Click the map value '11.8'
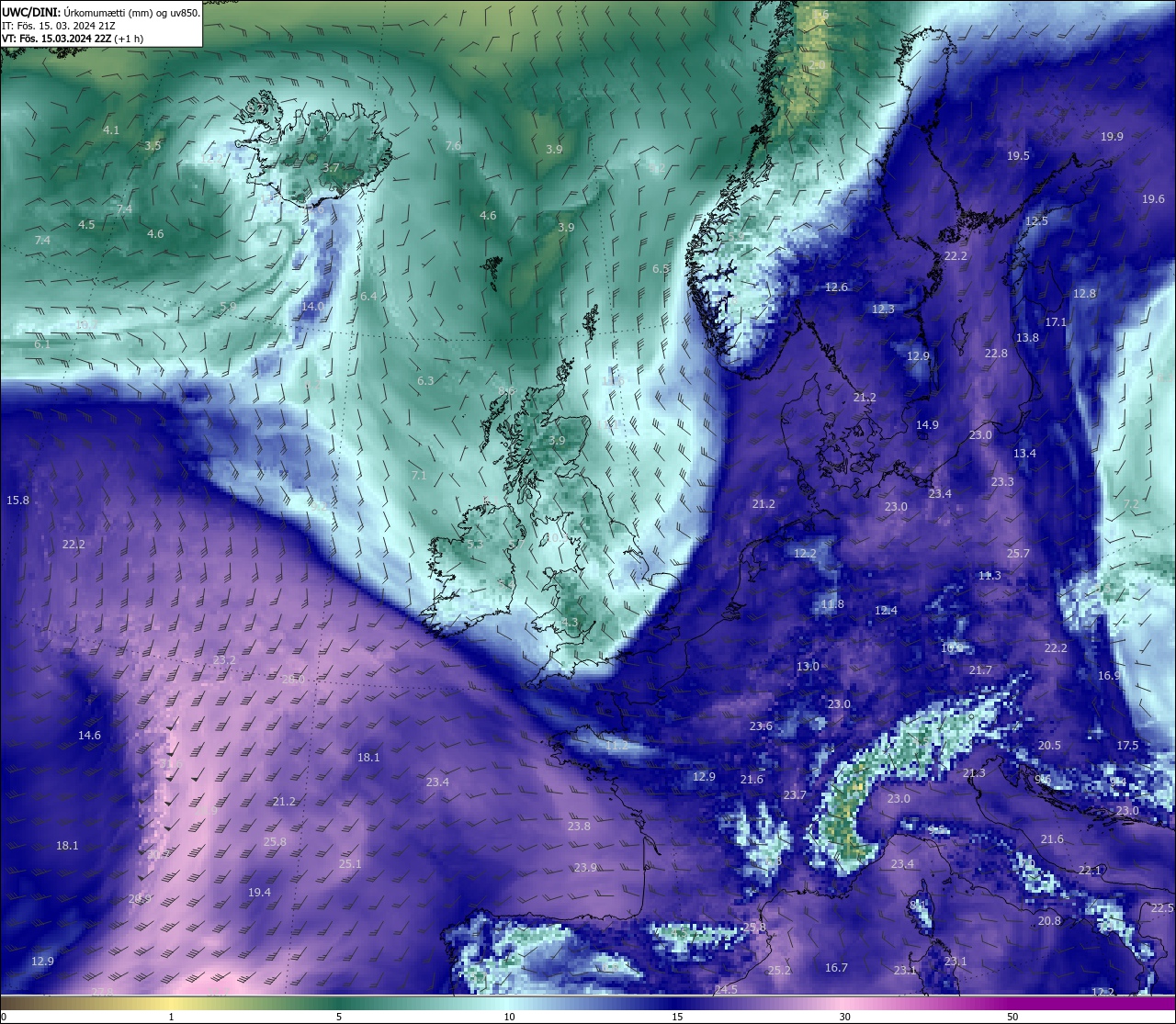Image resolution: width=1176 pixels, height=1024 pixels. [x=831, y=604]
